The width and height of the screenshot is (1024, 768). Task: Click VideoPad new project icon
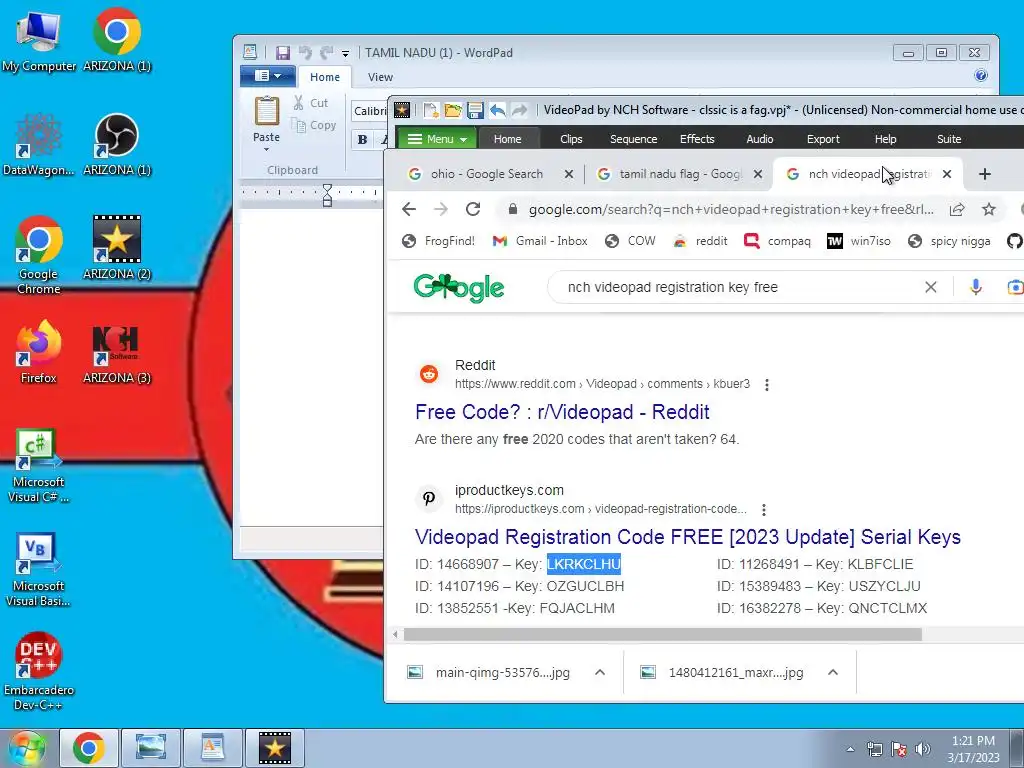pos(430,110)
